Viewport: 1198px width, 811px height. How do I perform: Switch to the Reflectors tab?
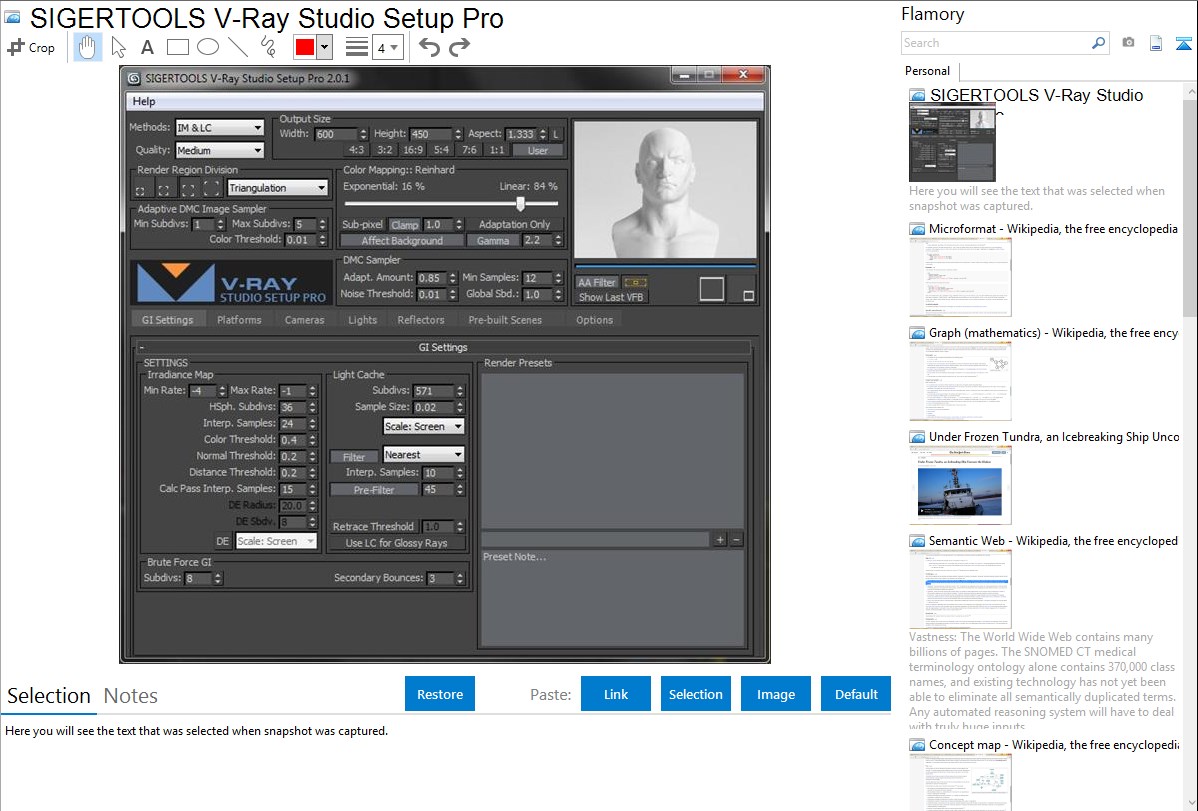click(421, 320)
